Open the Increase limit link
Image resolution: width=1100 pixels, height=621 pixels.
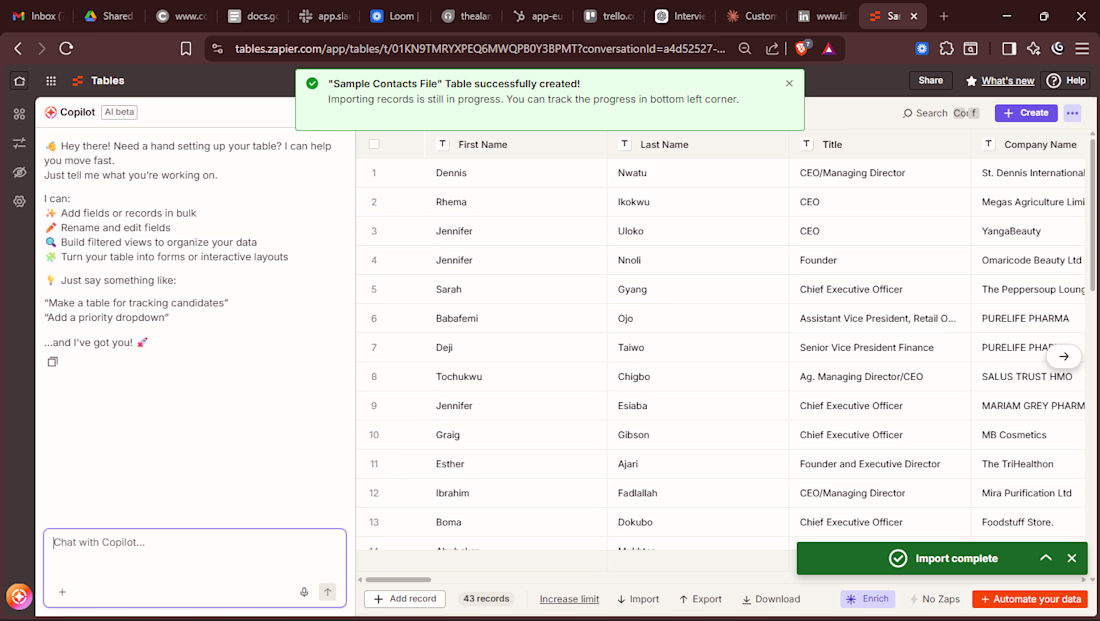(x=569, y=599)
